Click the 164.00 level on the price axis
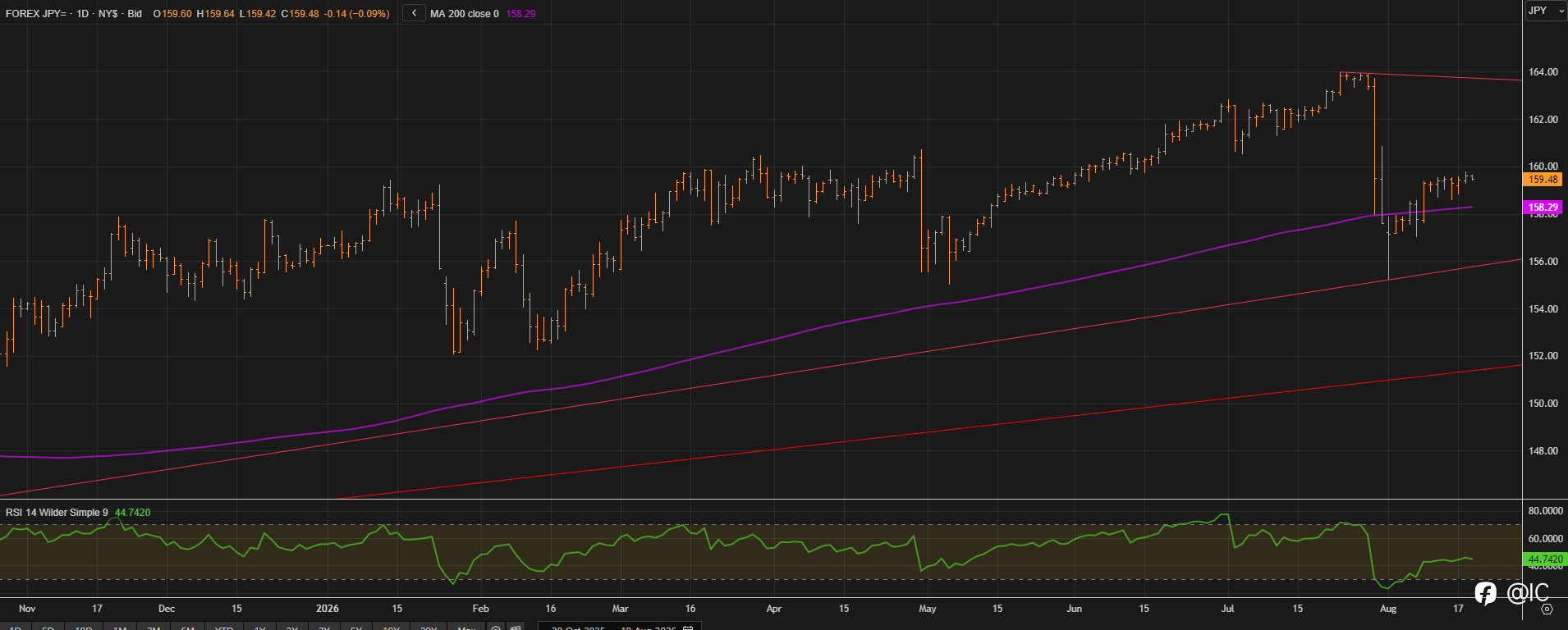Image resolution: width=1568 pixels, height=630 pixels. [1543, 72]
